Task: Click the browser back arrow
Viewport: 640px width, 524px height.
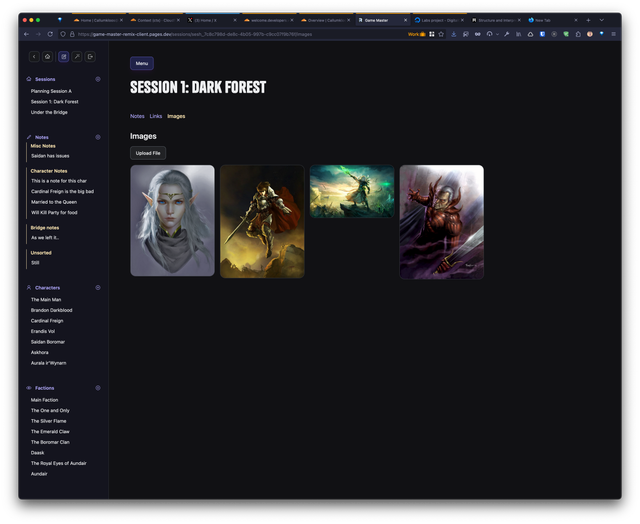Action: click(27, 34)
